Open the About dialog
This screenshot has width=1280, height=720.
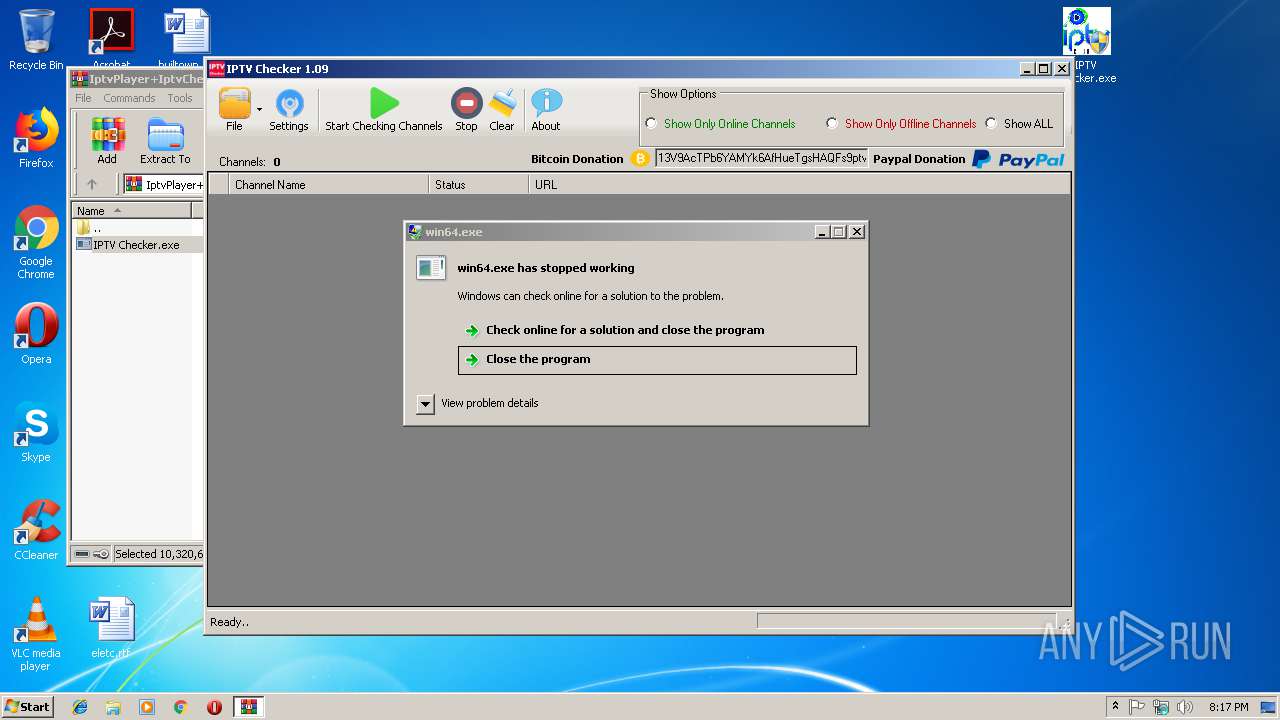tap(546, 109)
